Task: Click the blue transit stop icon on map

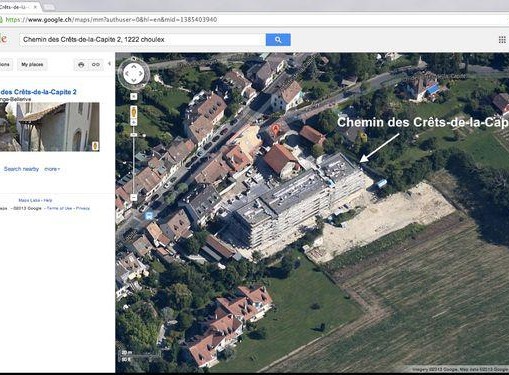Action: click(148, 216)
